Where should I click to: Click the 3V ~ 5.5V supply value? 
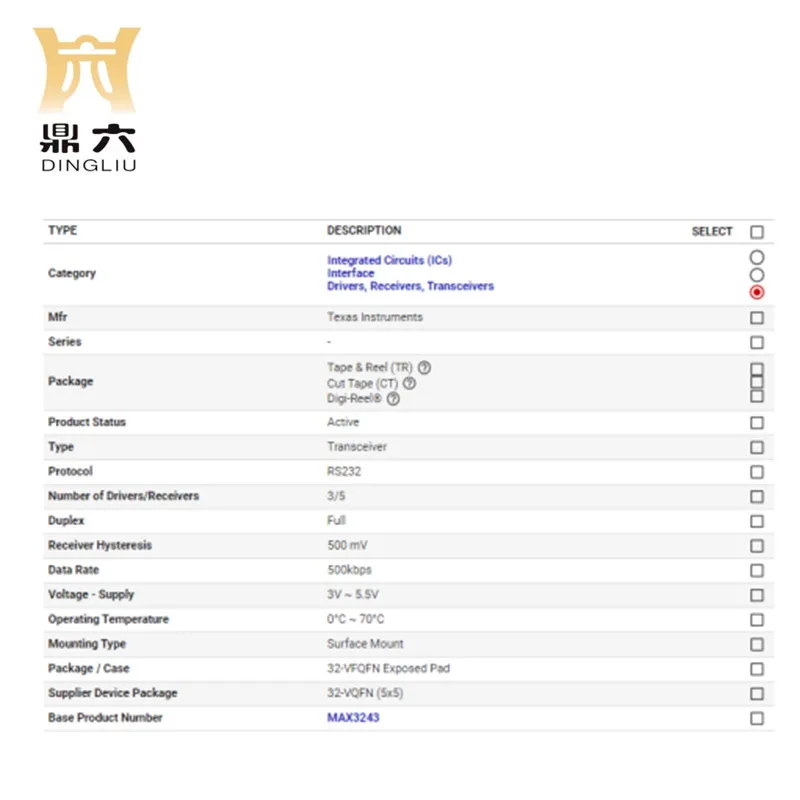[353, 594]
